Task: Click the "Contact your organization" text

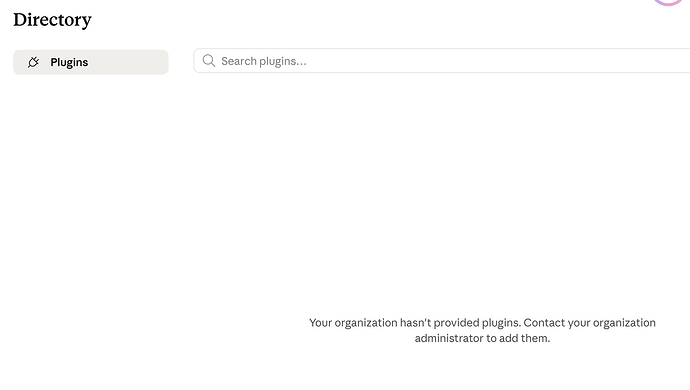Action: [589, 323]
